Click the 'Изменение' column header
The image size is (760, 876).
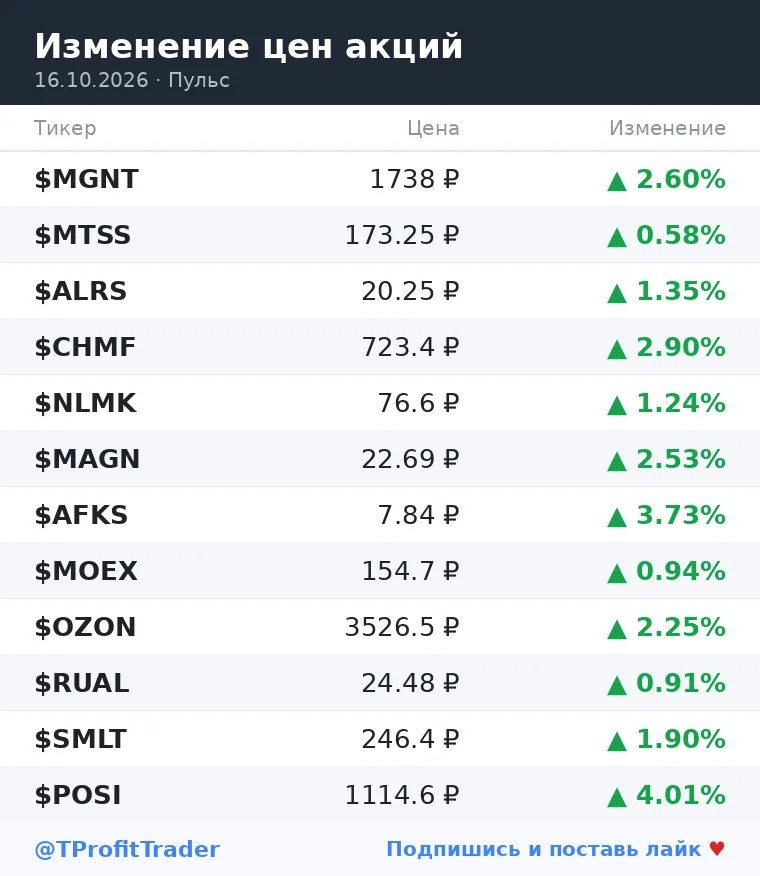[x=668, y=128]
